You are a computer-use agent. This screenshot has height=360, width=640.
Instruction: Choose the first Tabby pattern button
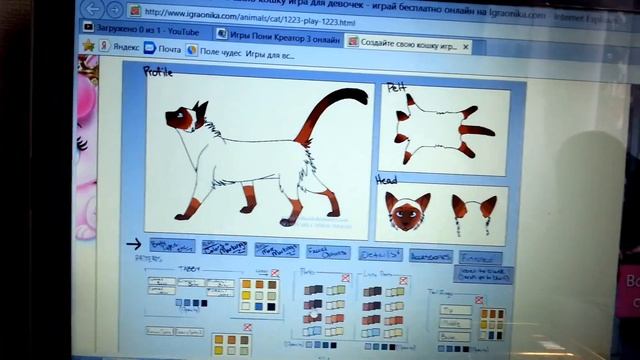162,281
